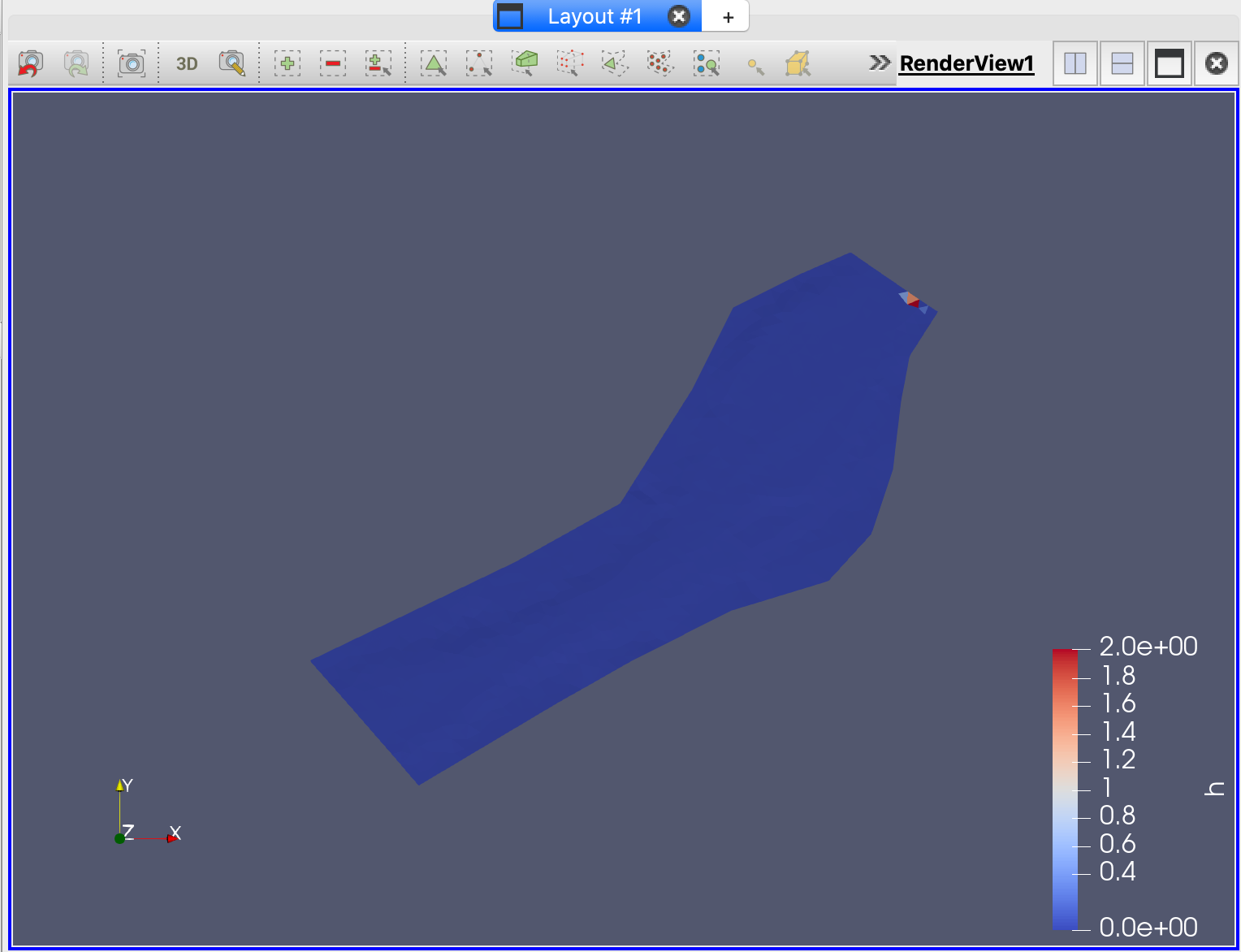Select the toggle selection mode icon
The image size is (1241, 952).
[x=378, y=63]
